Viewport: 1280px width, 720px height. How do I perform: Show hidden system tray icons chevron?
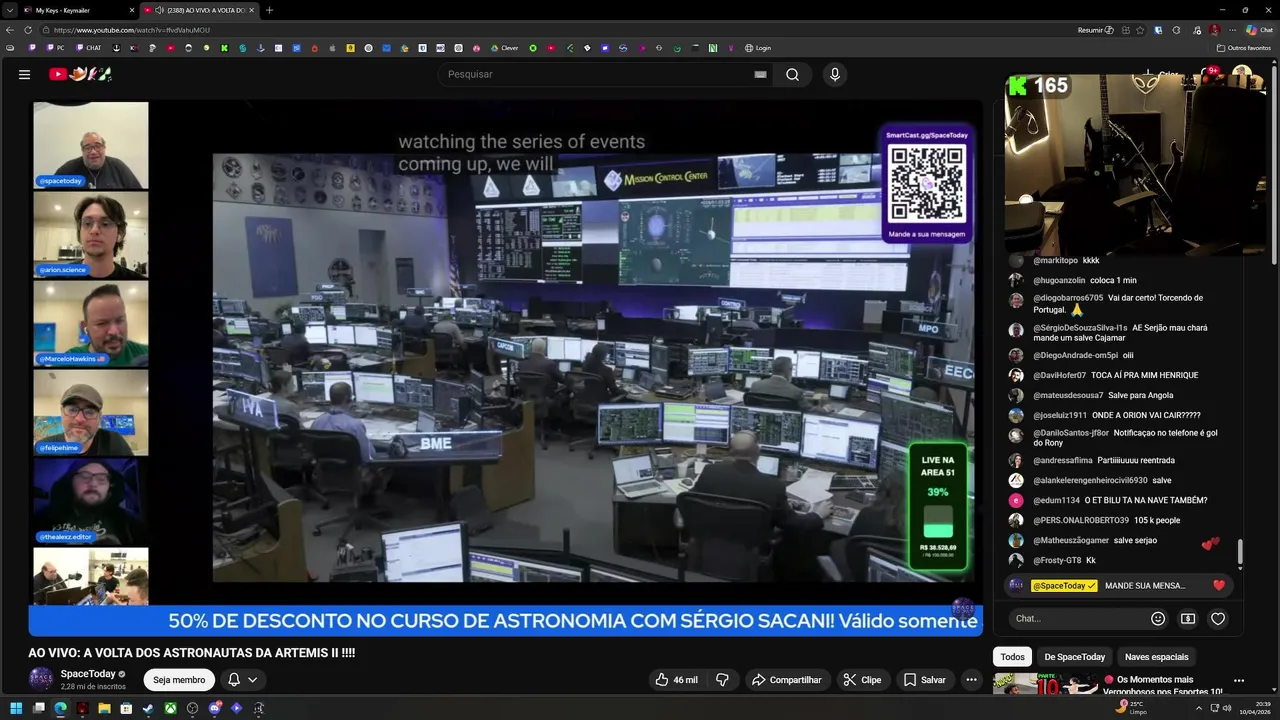[1199, 708]
